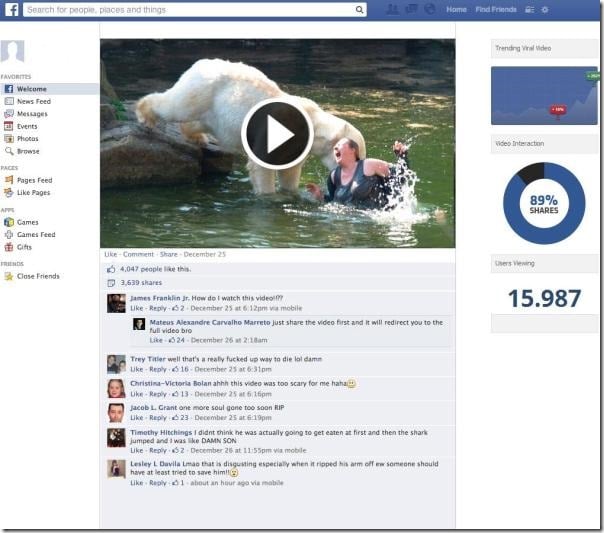Click the Gifts present icon
604x533 pixels.
8,247
